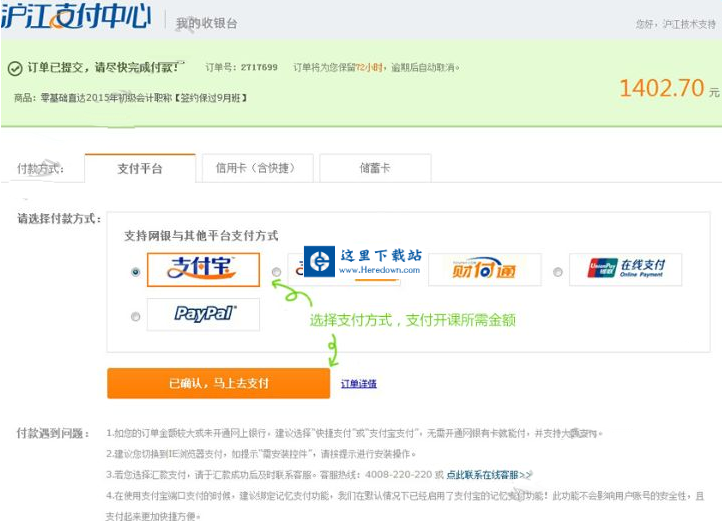The width and height of the screenshot is (727, 523).
Task: Switch to the 支付平台 tab
Action: 139,169
